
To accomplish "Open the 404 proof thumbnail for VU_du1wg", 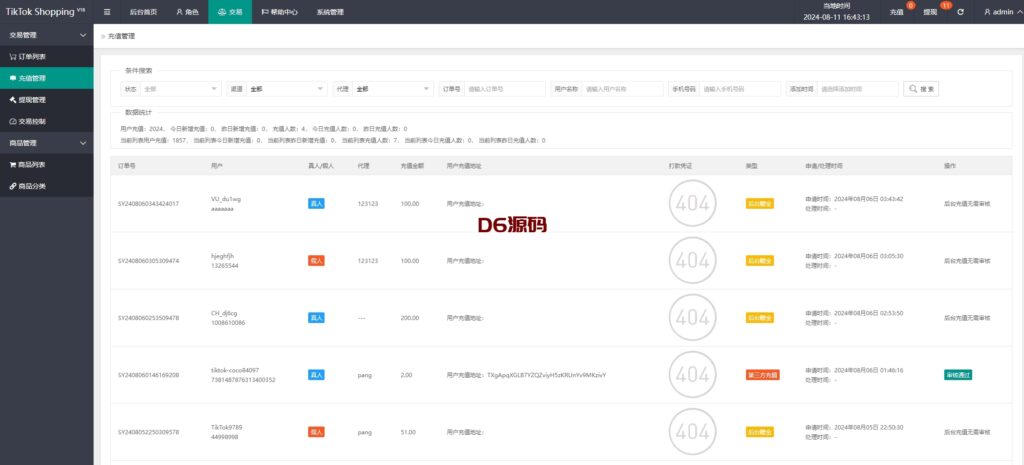I will (x=693, y=204).
